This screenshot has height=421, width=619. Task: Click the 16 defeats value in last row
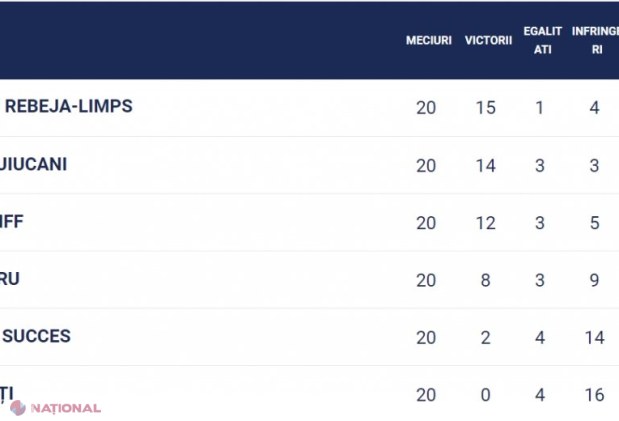pos(595,395)
